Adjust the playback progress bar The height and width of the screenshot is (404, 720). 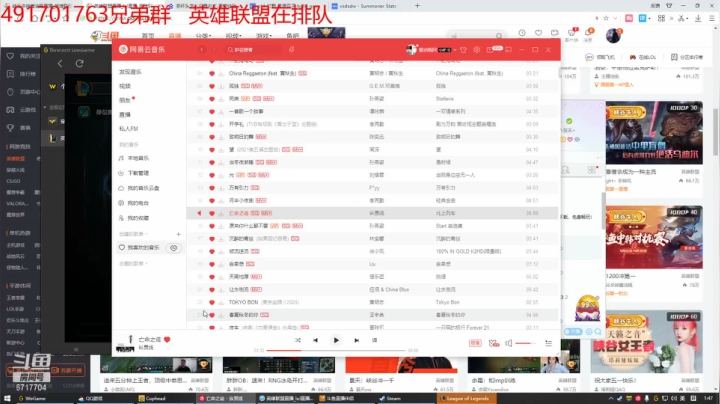point(336,350)
